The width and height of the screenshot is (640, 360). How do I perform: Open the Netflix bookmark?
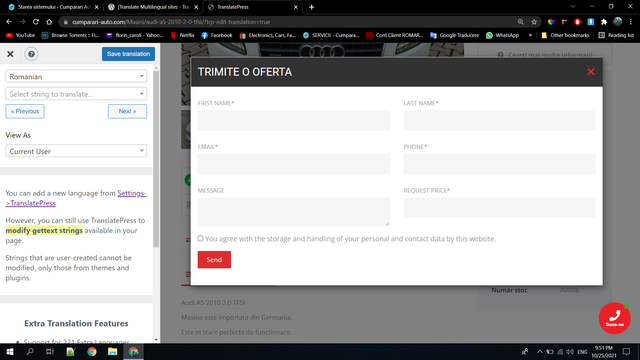[182, 36]
